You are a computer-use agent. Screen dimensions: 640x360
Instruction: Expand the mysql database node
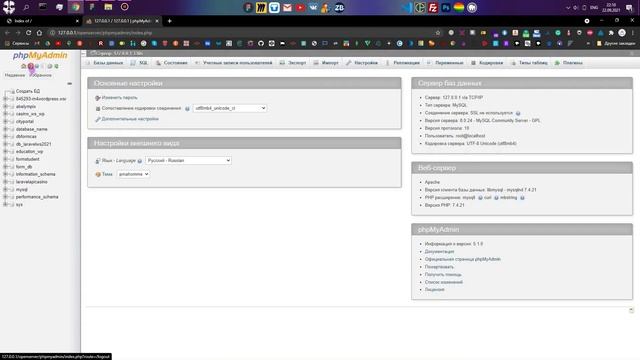click(x=5, y=189)
